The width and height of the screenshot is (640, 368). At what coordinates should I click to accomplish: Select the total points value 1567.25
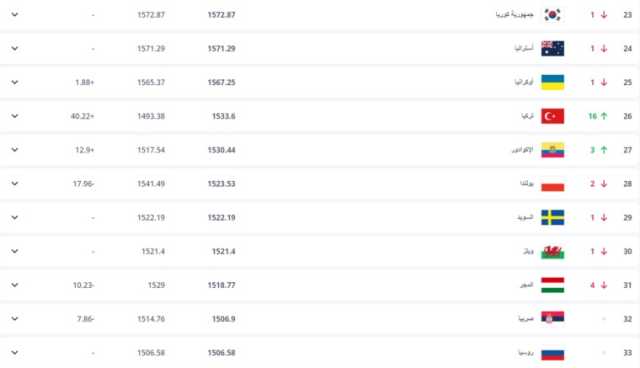(x=222, y=82)
